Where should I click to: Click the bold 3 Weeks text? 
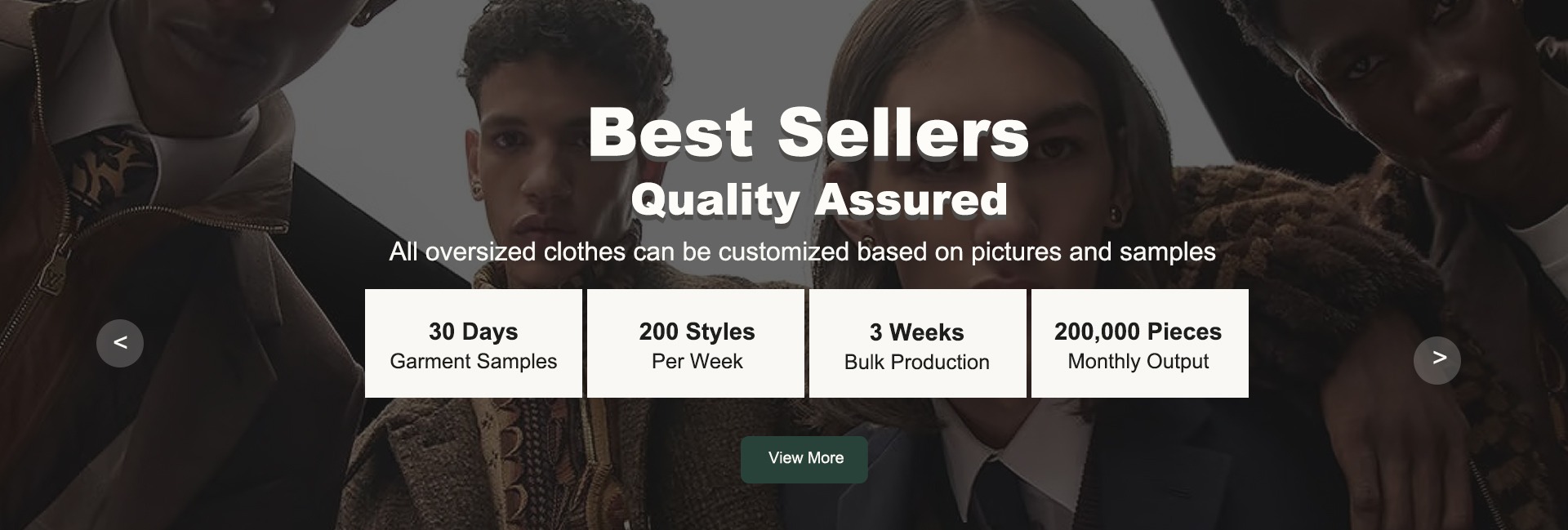(917, 332)
